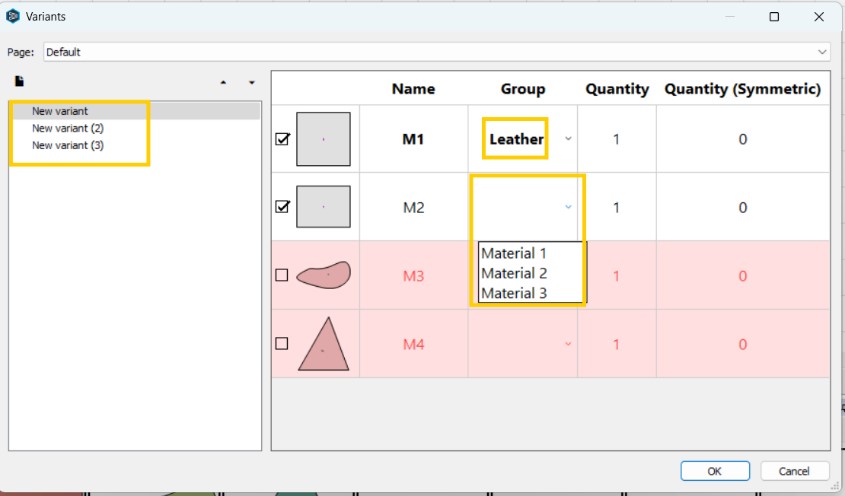Click the Group column header
845x496 pixels.
(x=523, y=89)
